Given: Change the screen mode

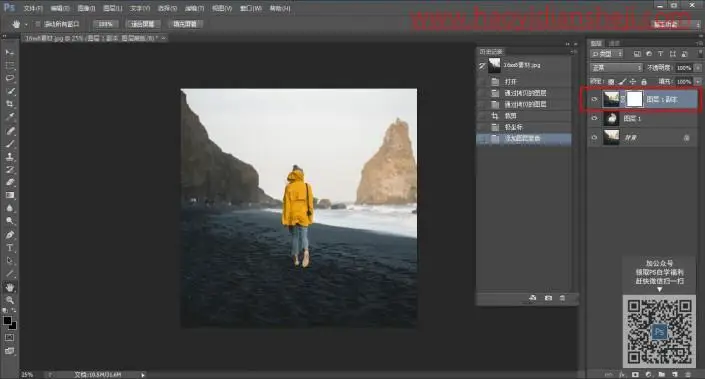Looking at the screenshot, I should pyautogui.click(x=9, y=351).
